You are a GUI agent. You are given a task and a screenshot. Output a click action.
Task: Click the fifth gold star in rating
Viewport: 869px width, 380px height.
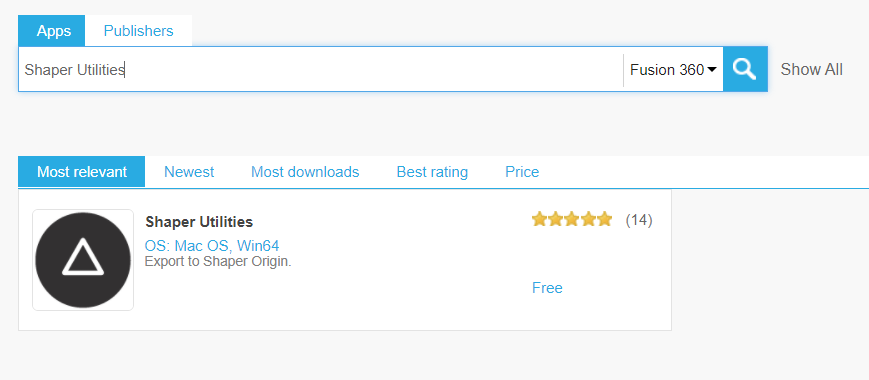pos(604,220)
